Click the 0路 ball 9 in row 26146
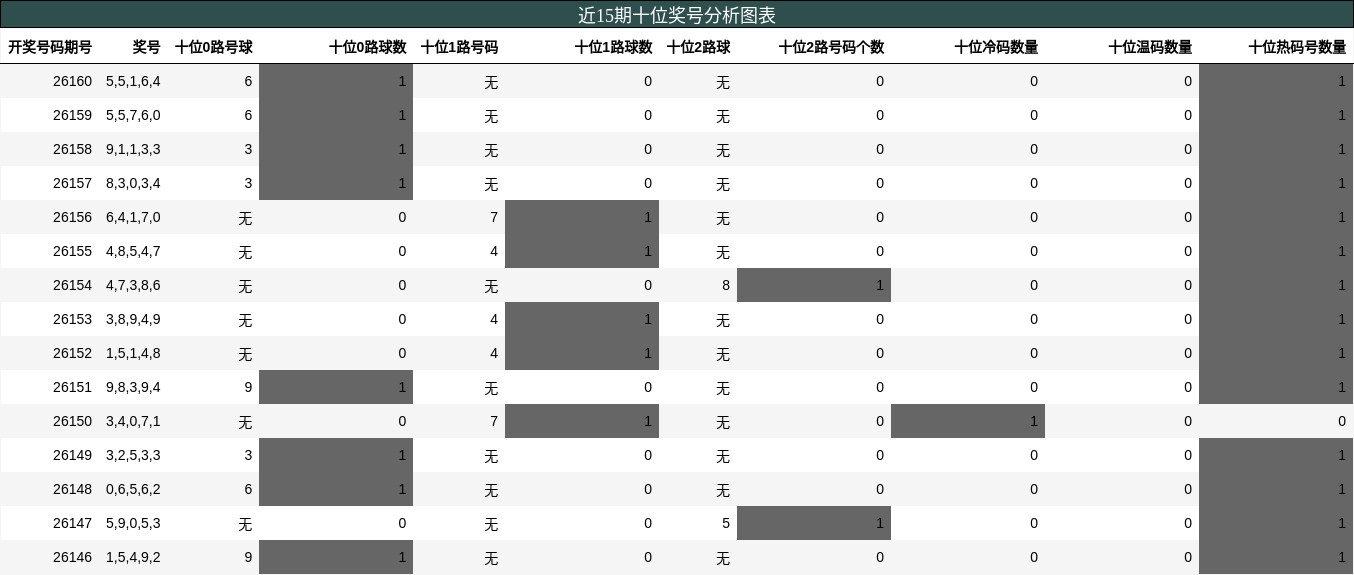The image size is (1354, 575). point(248,557)
